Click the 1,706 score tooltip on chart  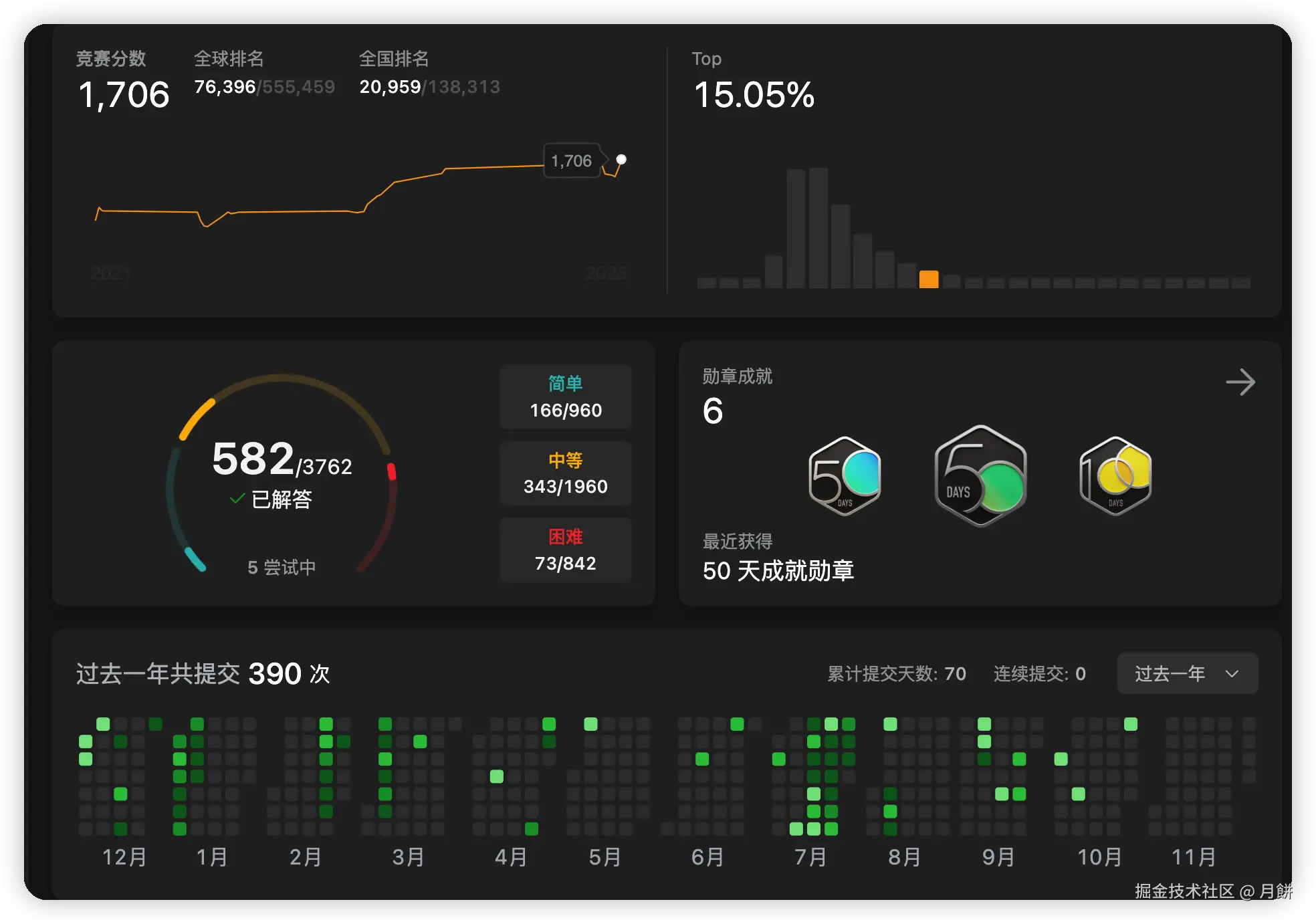point(572,160)
